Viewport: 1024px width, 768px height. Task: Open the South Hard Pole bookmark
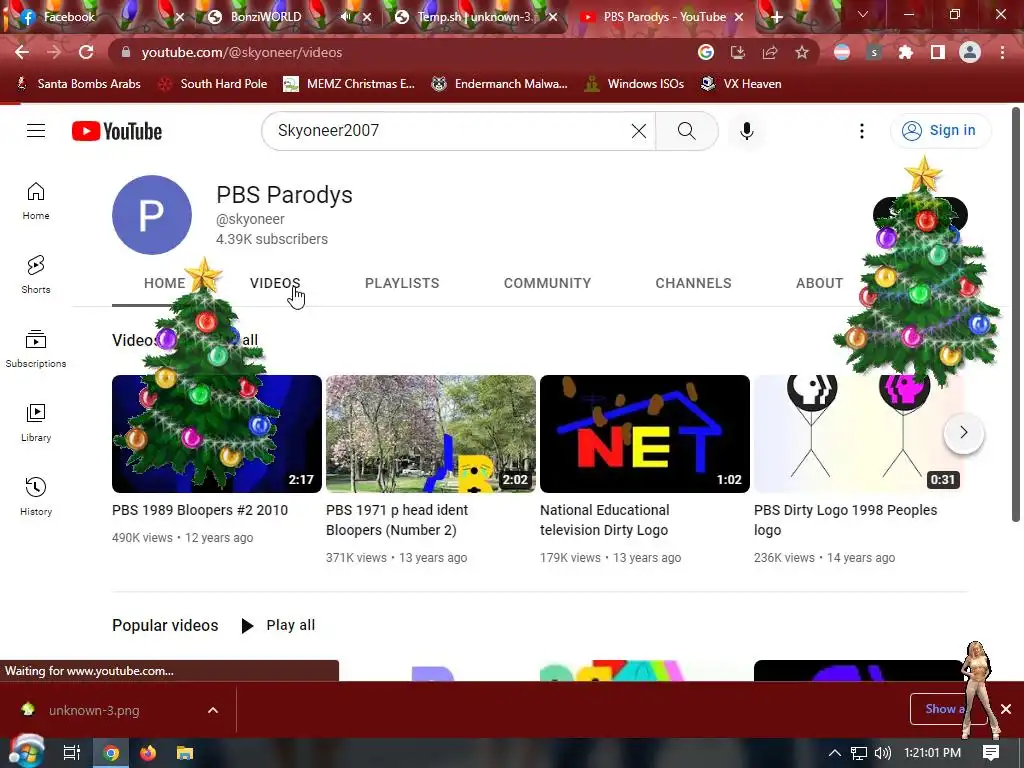213,84
